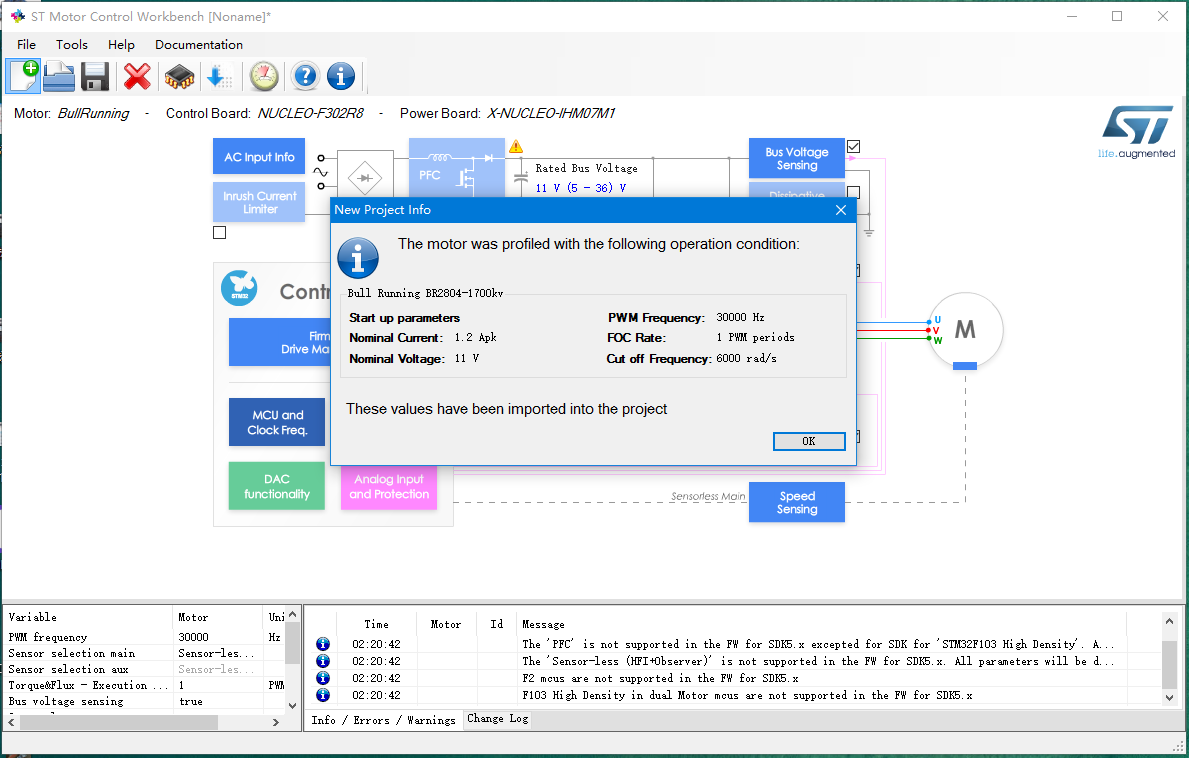Select the Sensor selection aux row
The width and height of the screenshot is (1189, 758).
click(144, 669)
